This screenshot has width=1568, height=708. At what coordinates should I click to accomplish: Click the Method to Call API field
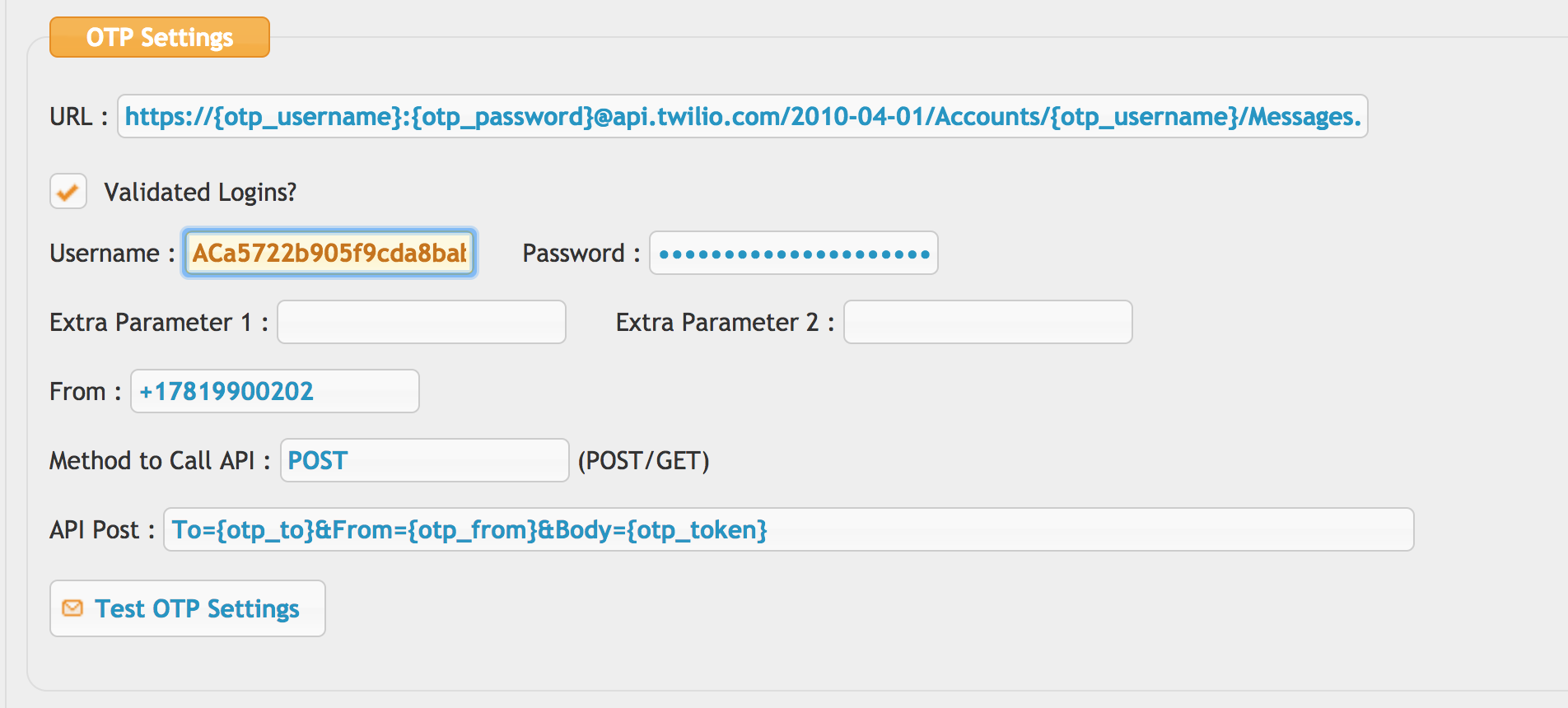(425, 460)
